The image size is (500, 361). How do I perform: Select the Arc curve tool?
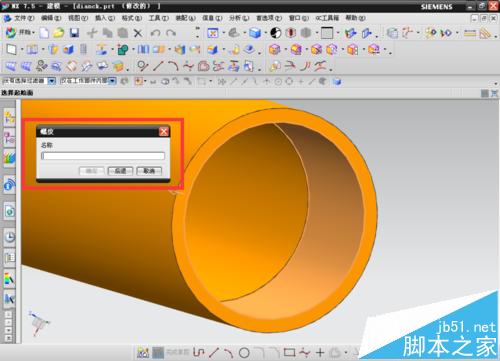[x=173, y=66]
